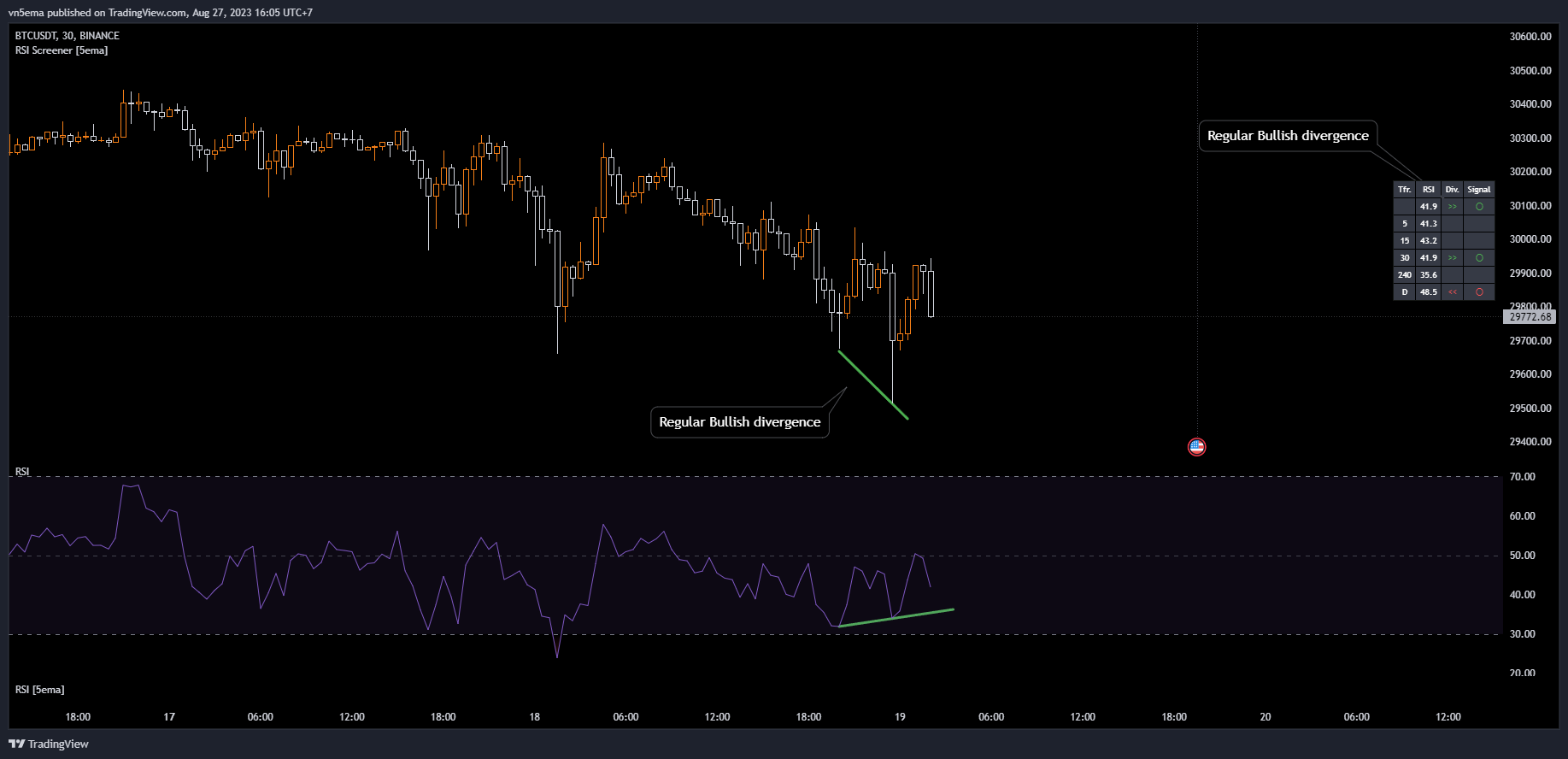Click the green divergence trendline on the RSI line

[x=896, y=618]
